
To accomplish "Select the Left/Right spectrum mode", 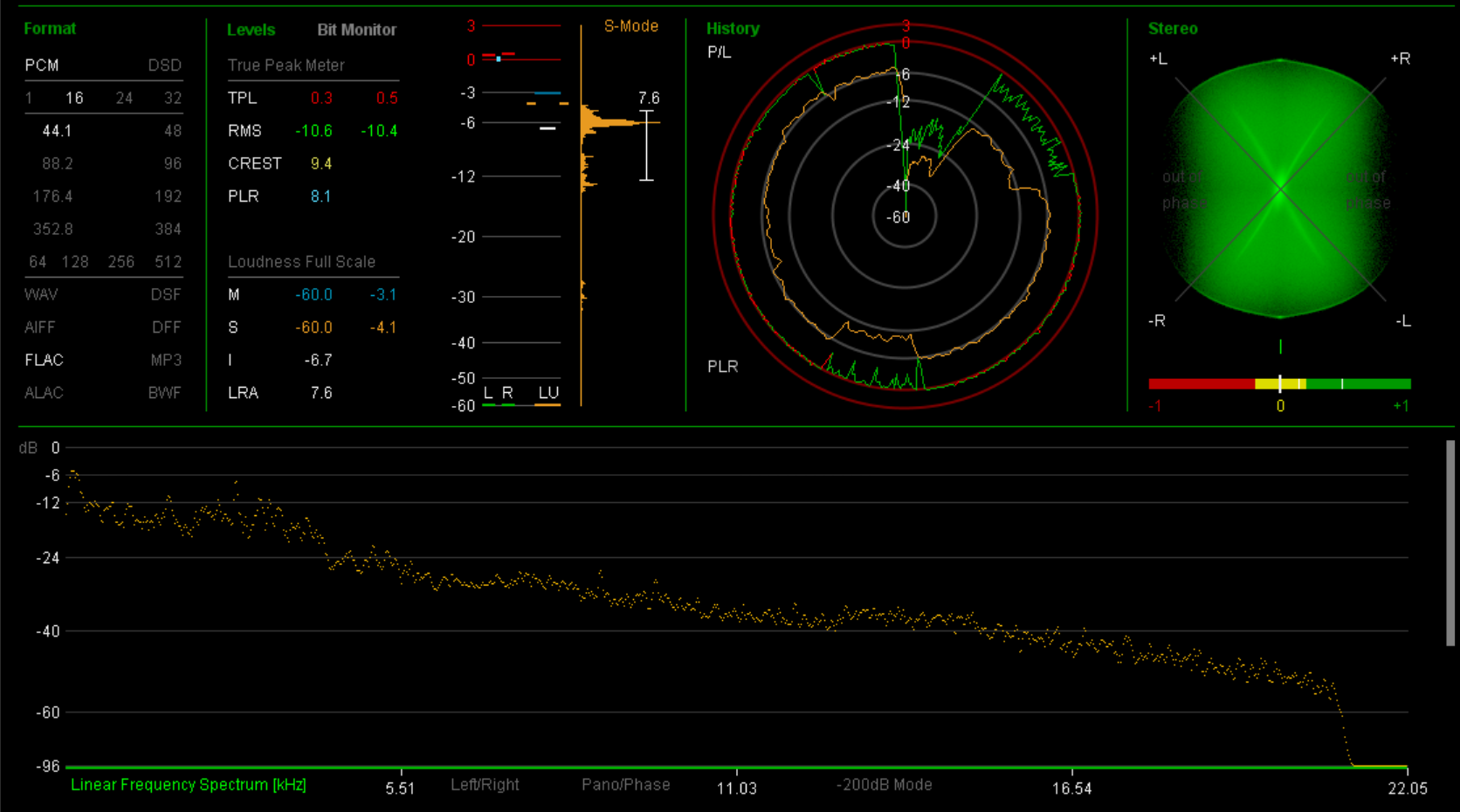I will click(485, 784).
